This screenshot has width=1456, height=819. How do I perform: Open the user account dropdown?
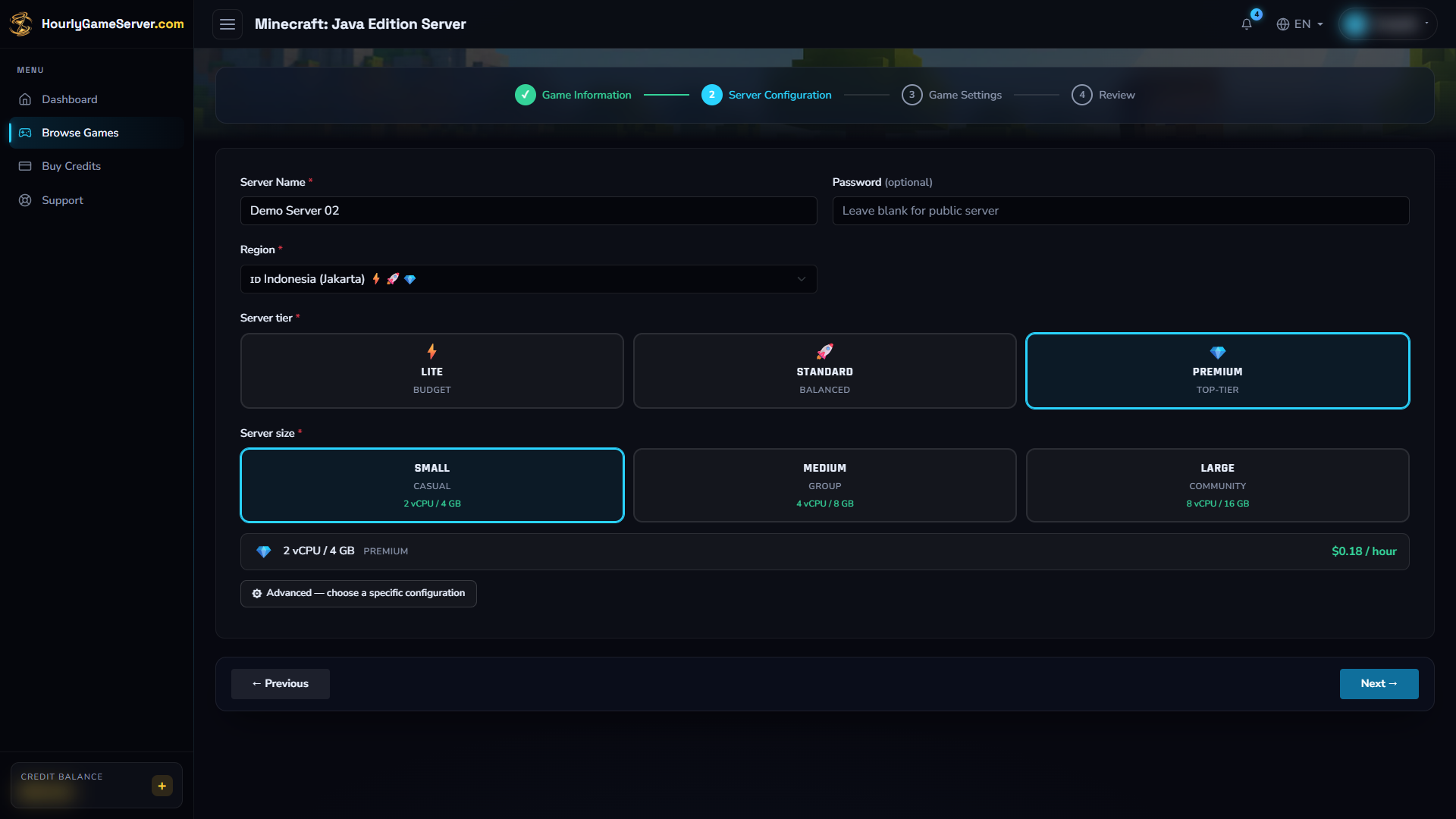click(x=1388, y=24)
